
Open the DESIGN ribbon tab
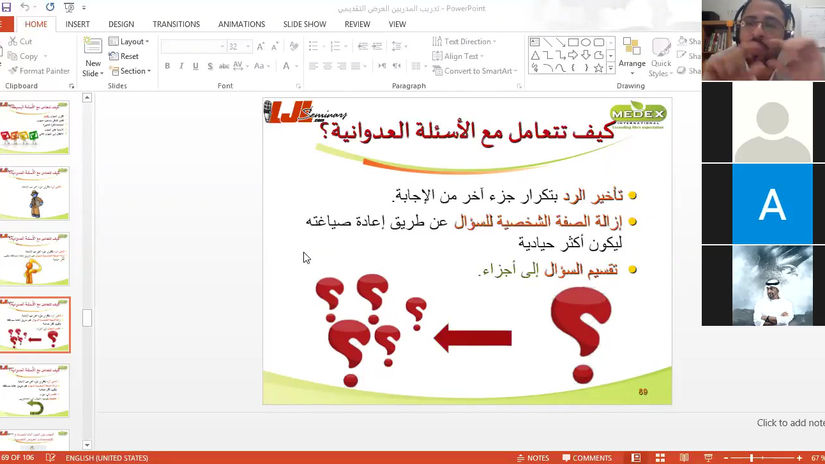tap(121, 24)
